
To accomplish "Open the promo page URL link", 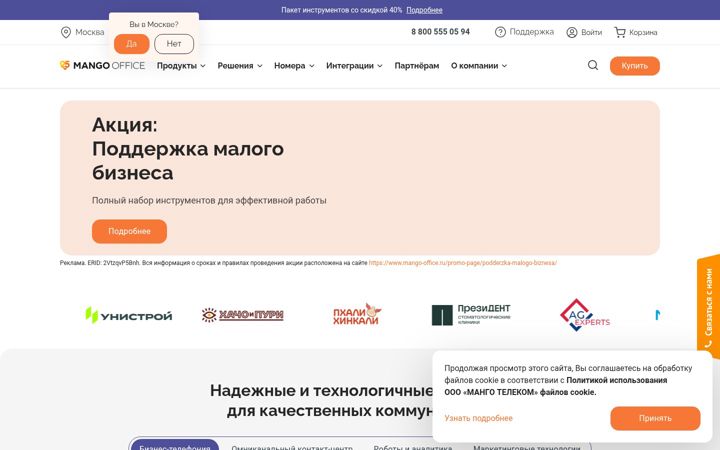I will pyautogui.click(x=462, y=263).
